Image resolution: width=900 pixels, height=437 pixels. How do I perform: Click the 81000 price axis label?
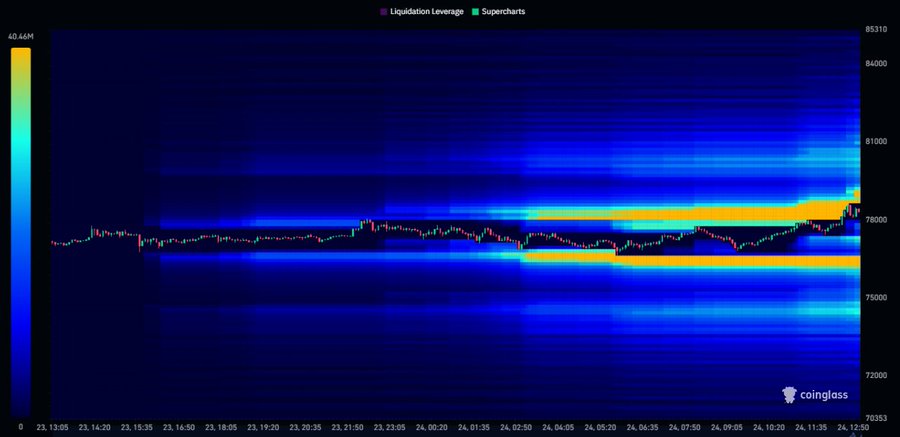click(x=875, y=141)
